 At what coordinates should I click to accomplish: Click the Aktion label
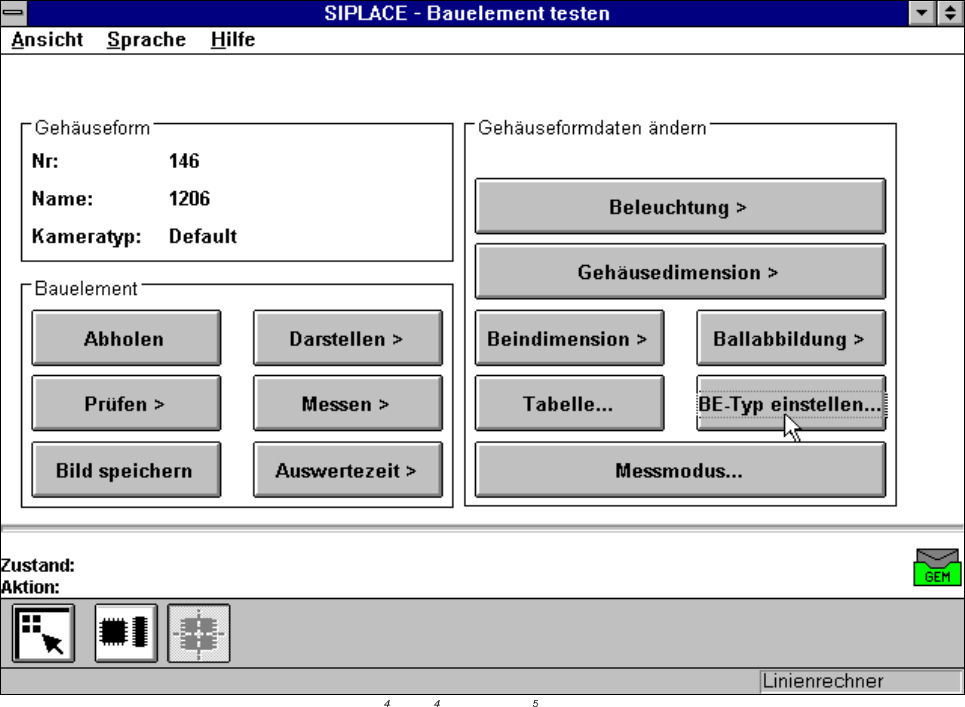(x=30, y=587)
